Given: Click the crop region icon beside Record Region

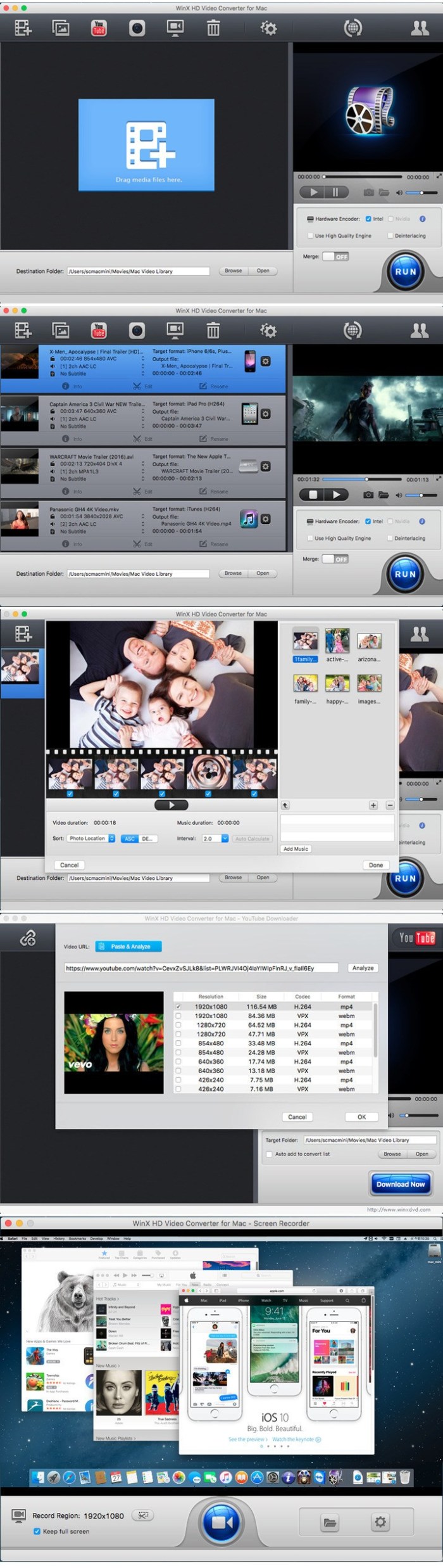Looking at the screenshot, I should [144, 1515].
